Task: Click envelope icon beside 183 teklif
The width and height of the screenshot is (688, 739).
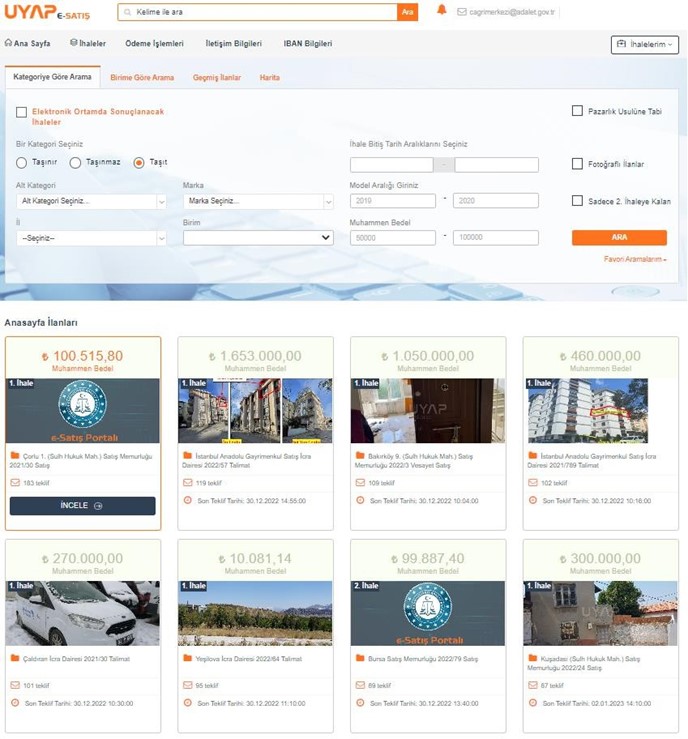Action: coord(15,483)
